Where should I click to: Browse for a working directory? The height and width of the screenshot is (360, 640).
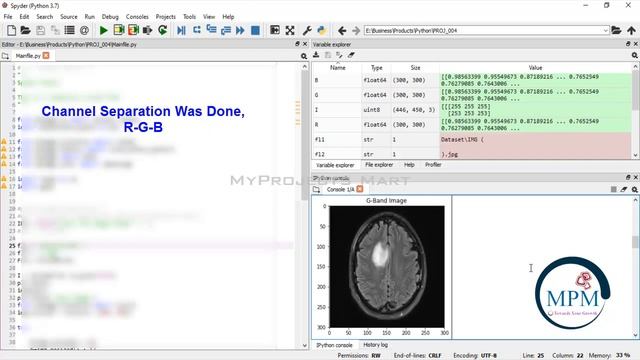tap(616, 30)
